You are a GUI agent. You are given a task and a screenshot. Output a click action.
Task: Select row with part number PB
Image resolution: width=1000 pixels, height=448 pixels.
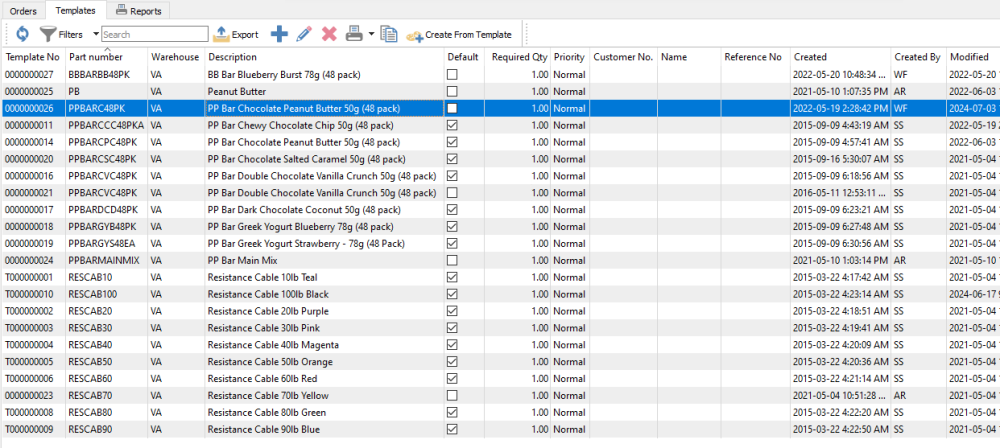click(x=500, y=91)
